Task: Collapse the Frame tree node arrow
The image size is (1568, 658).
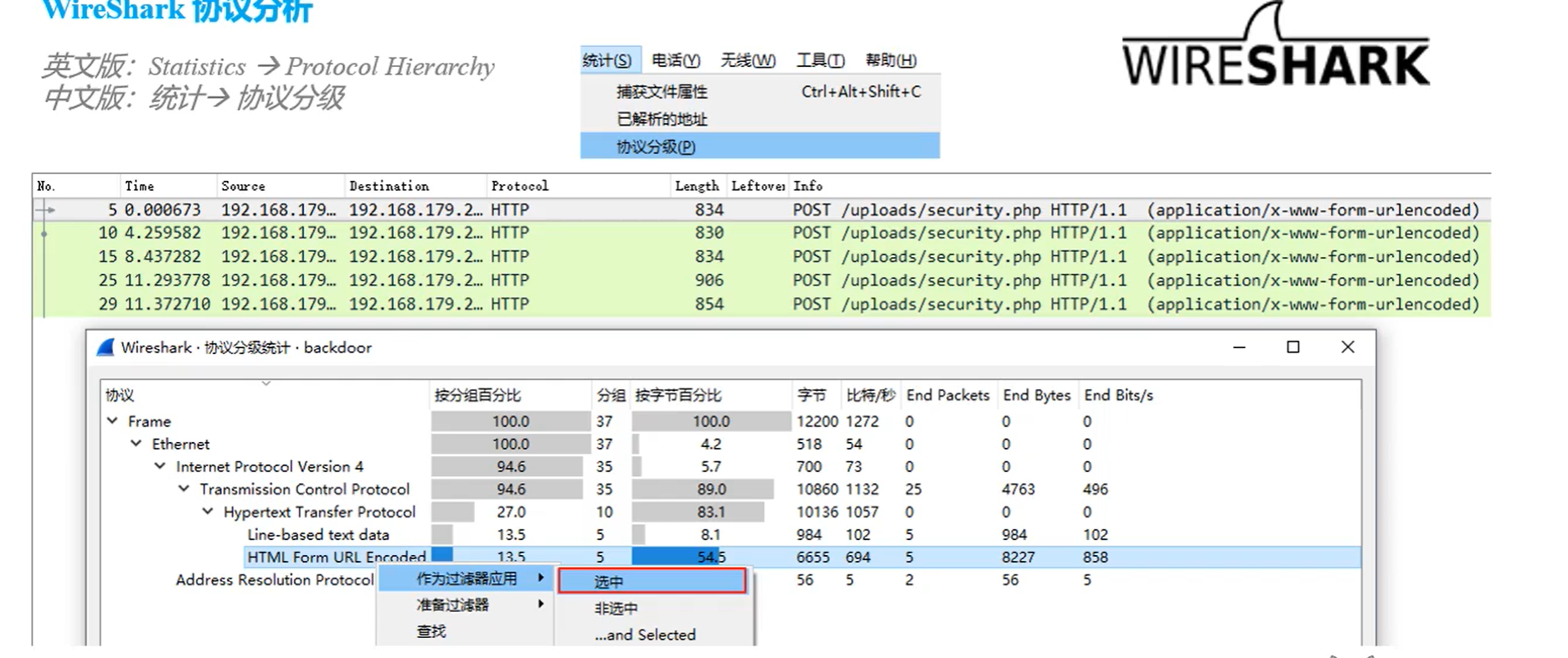Action: pos(112,420)
